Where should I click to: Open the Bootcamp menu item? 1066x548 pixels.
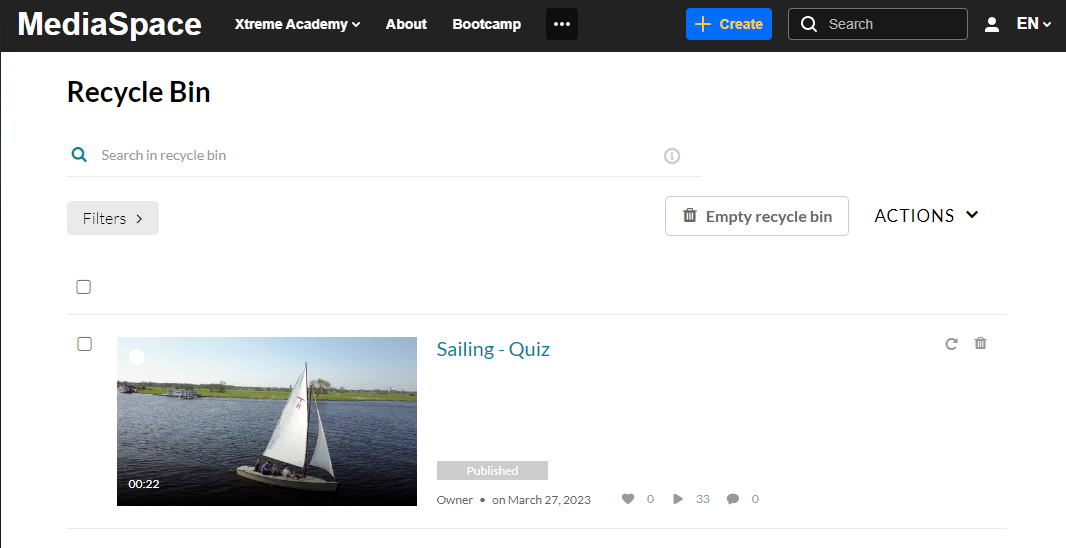[x=487, y=24]
